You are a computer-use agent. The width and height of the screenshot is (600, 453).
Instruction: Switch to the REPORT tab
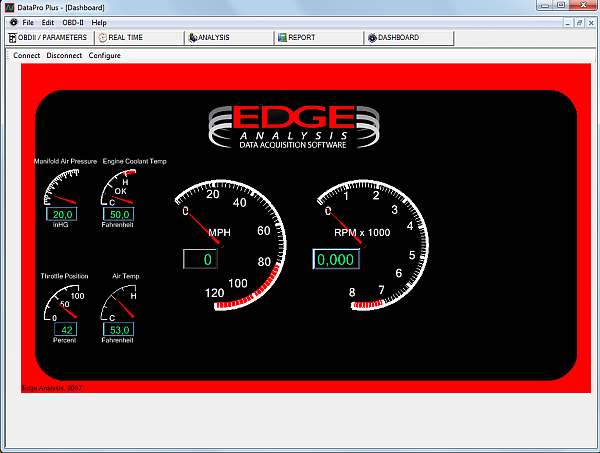click(319, 37)
